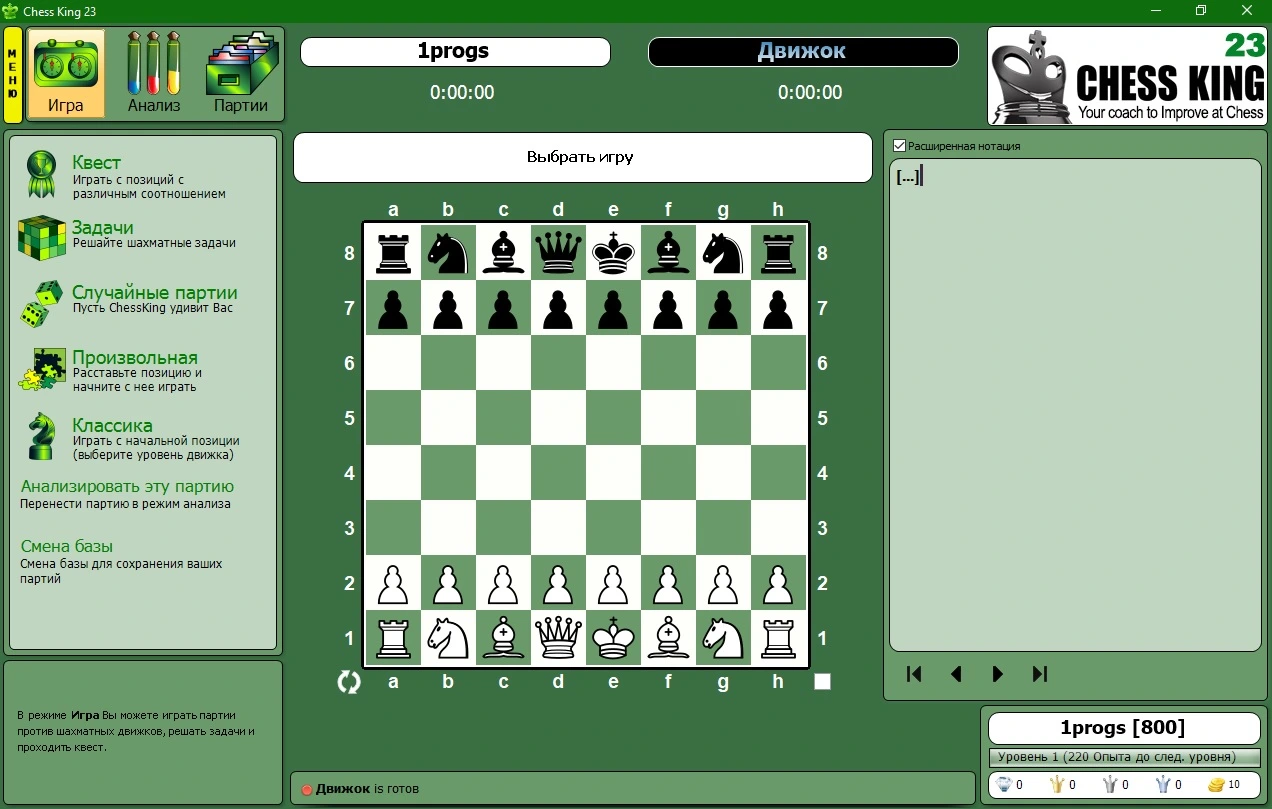1272x809 pixels.
Task: Step forward one move
Action: click(x=997, y=674)
